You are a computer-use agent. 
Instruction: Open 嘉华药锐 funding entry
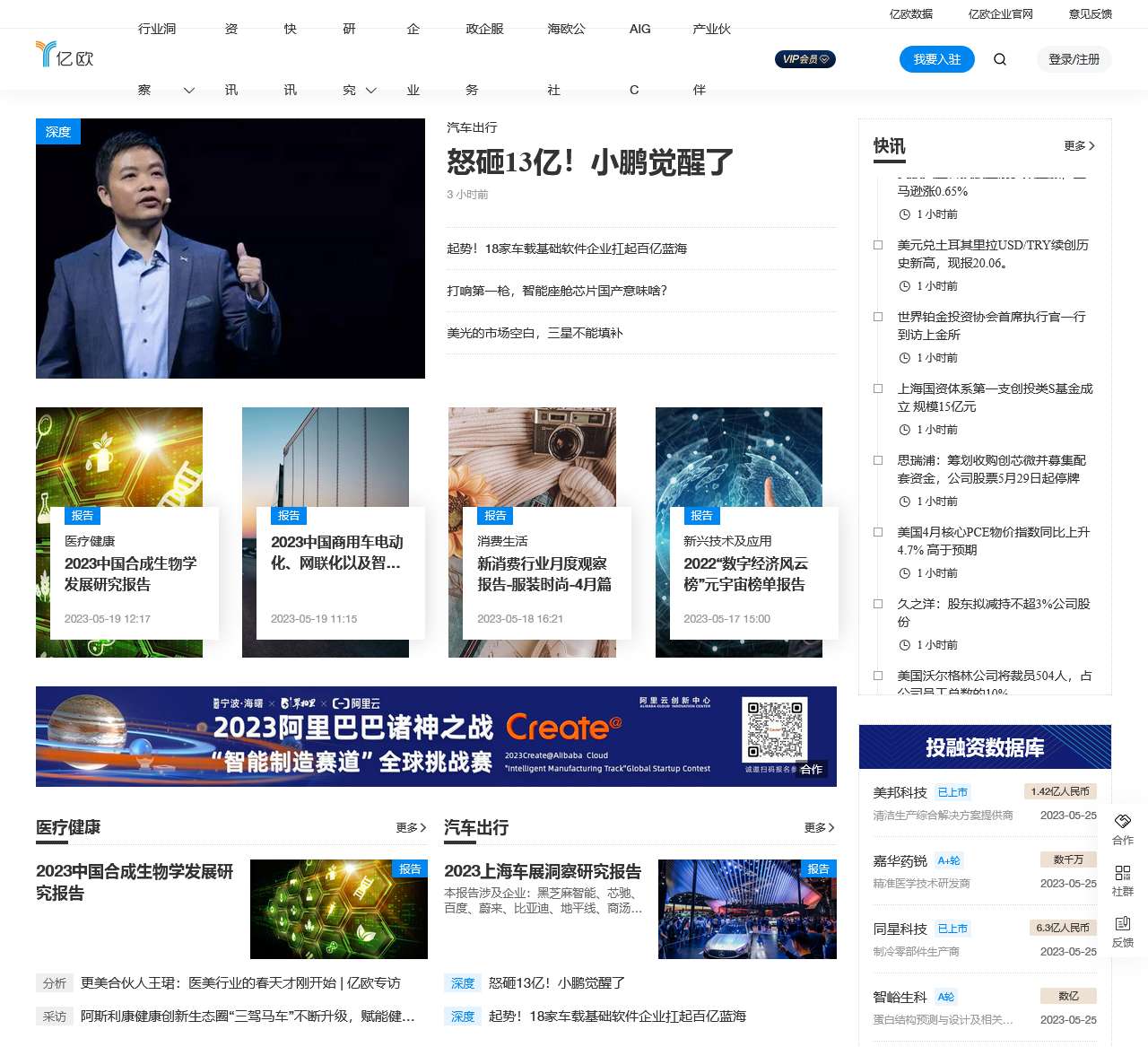pos(985,871)
